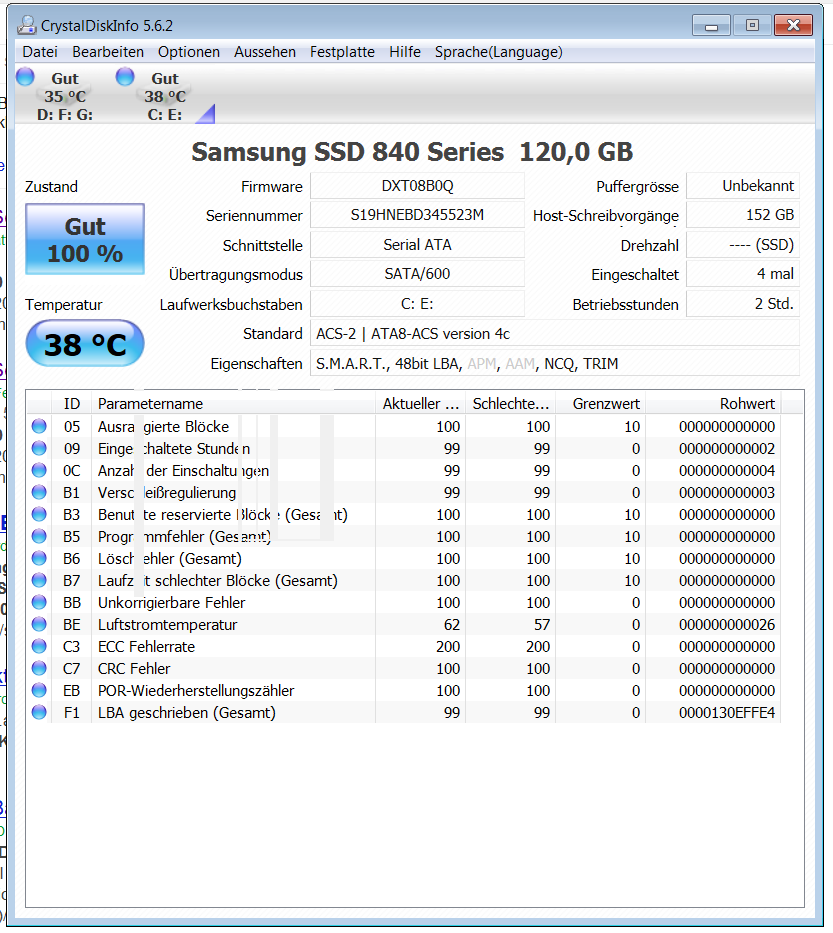Click the Drehzahl value ---- (SSD)
The width and height of the screenshot is (833, 933).
743,245
